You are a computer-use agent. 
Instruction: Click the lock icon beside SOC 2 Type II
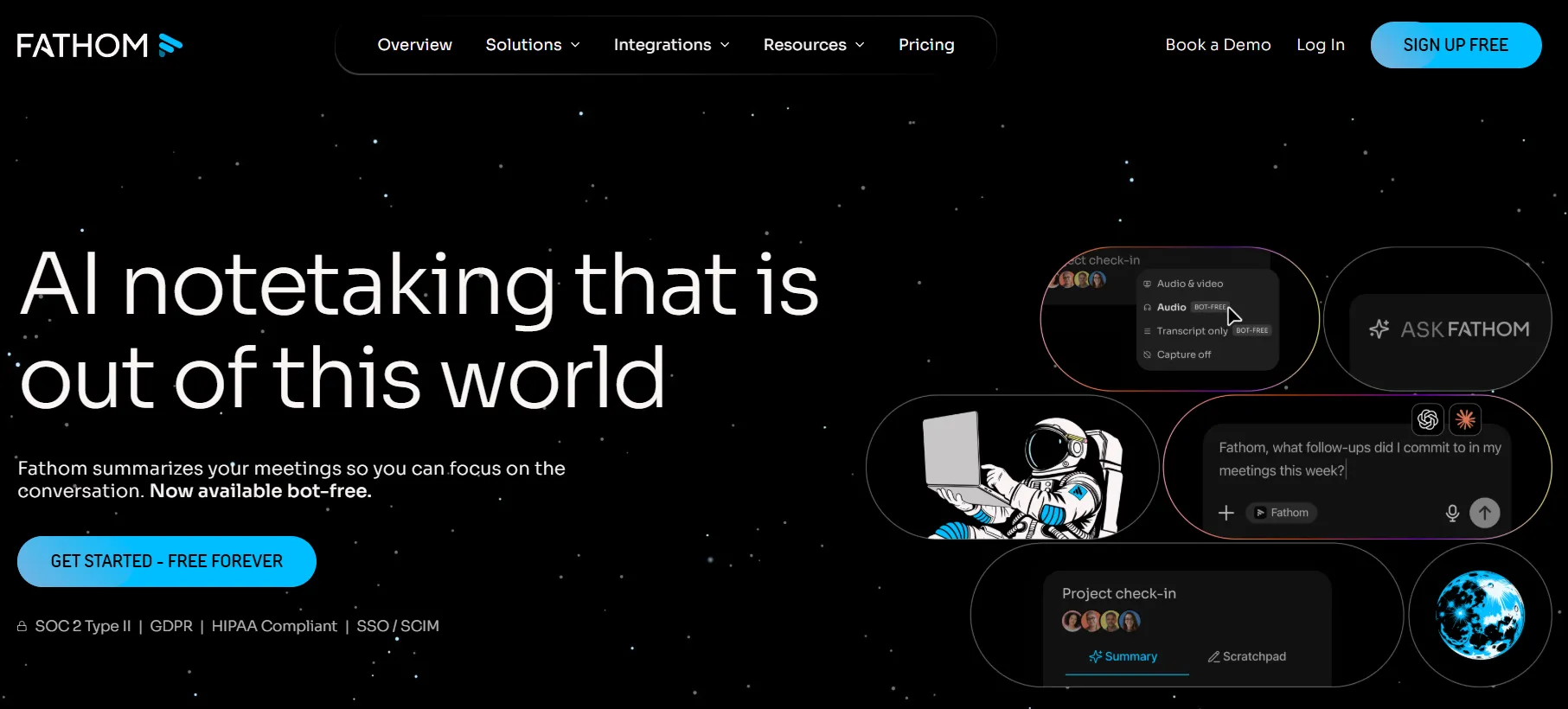pos(22,626)
